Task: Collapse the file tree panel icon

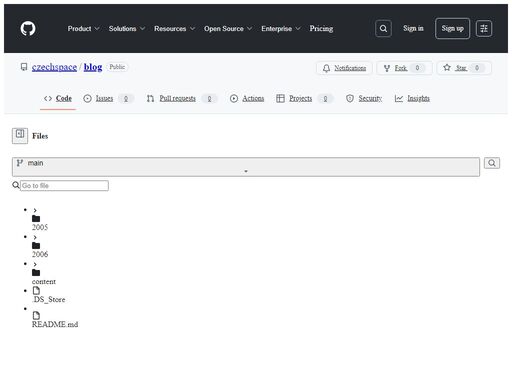Action: coord(20,136)
